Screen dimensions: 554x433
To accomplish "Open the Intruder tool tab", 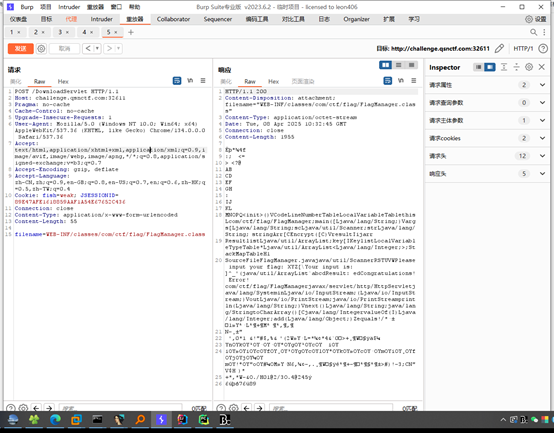I will [x=101, y=19].
